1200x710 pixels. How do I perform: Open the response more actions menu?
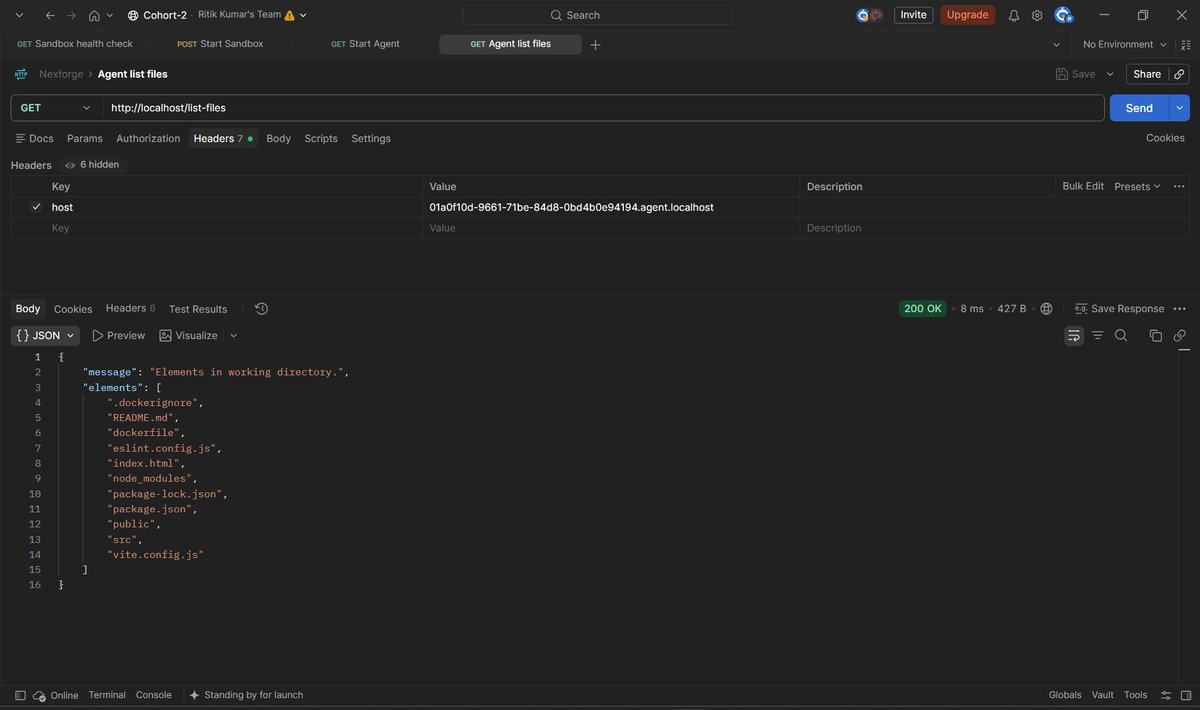tap(1179, 309)
